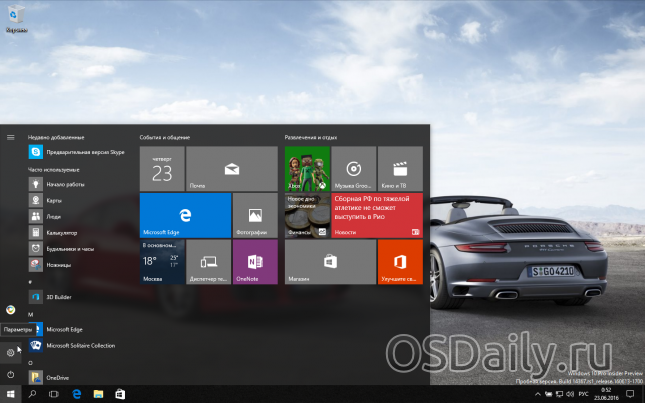Viewport: 645px width, 403px height.
Task: Open the Xbox tile
Action: click(306, 168)
